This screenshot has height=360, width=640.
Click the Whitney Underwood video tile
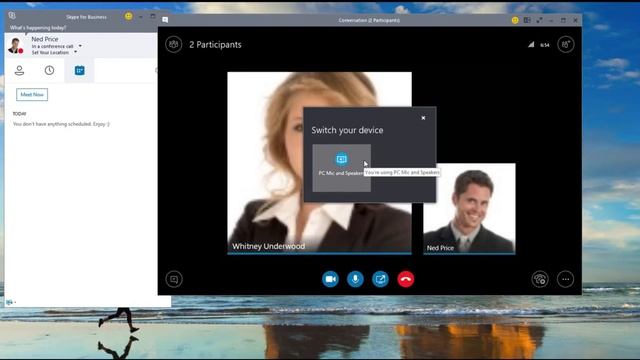[x=319, y=163]
